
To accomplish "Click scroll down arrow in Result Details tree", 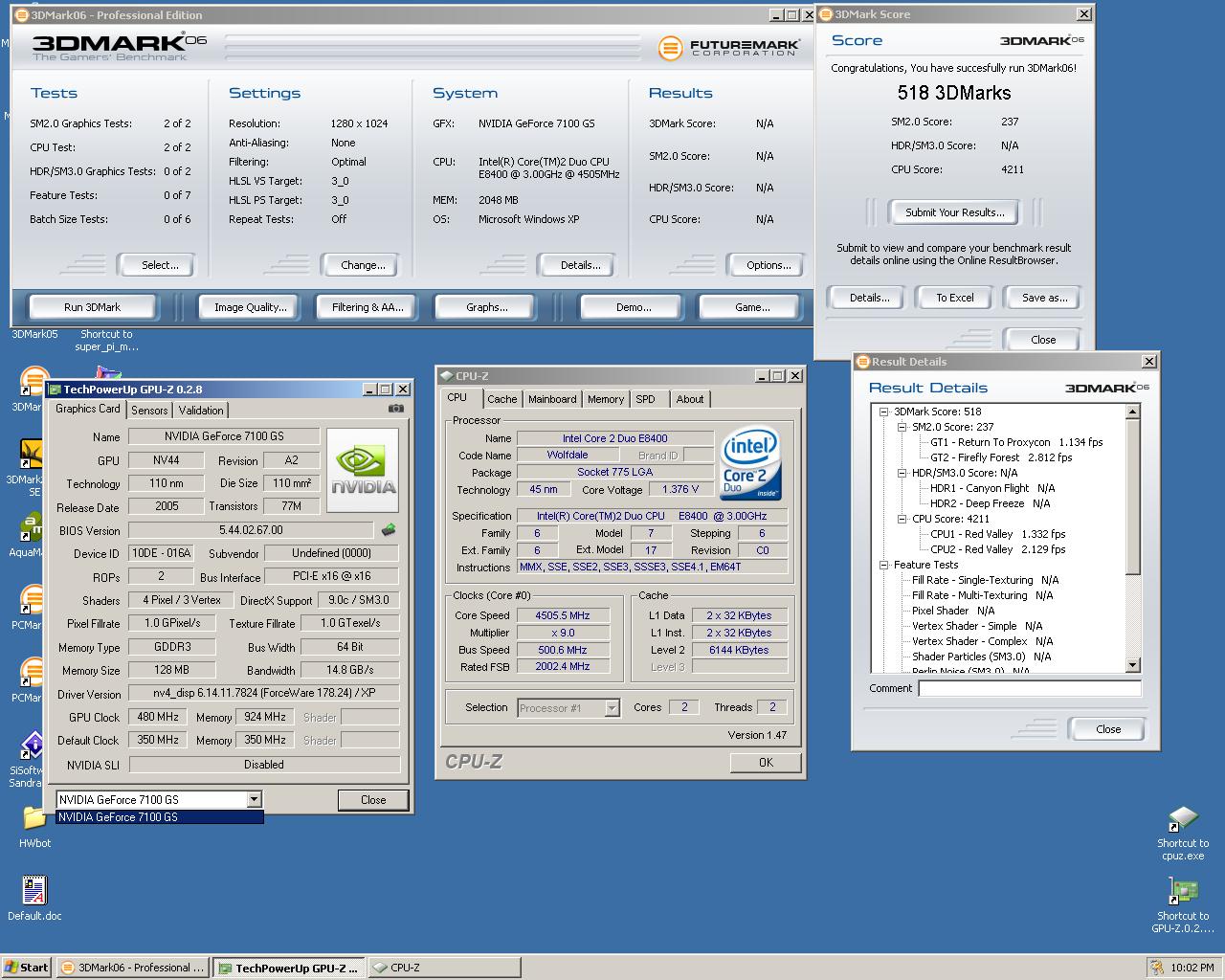I will [x=1133, y=665].
